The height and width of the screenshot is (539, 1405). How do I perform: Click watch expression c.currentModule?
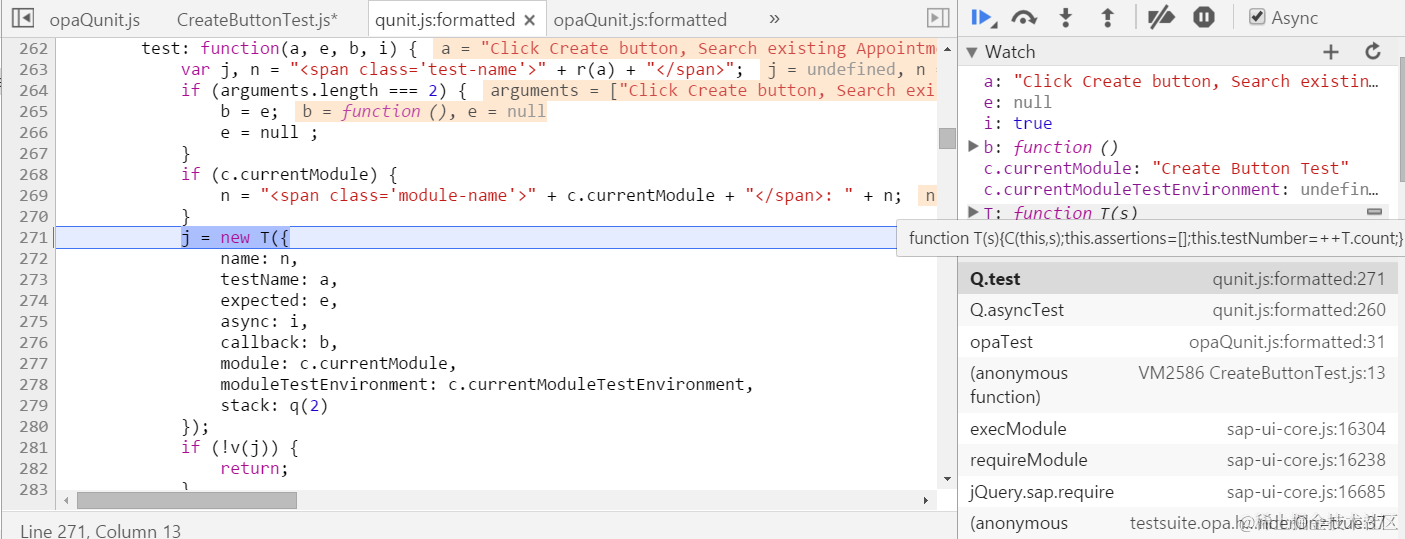pyautogui.click(x=1166, y=168)
